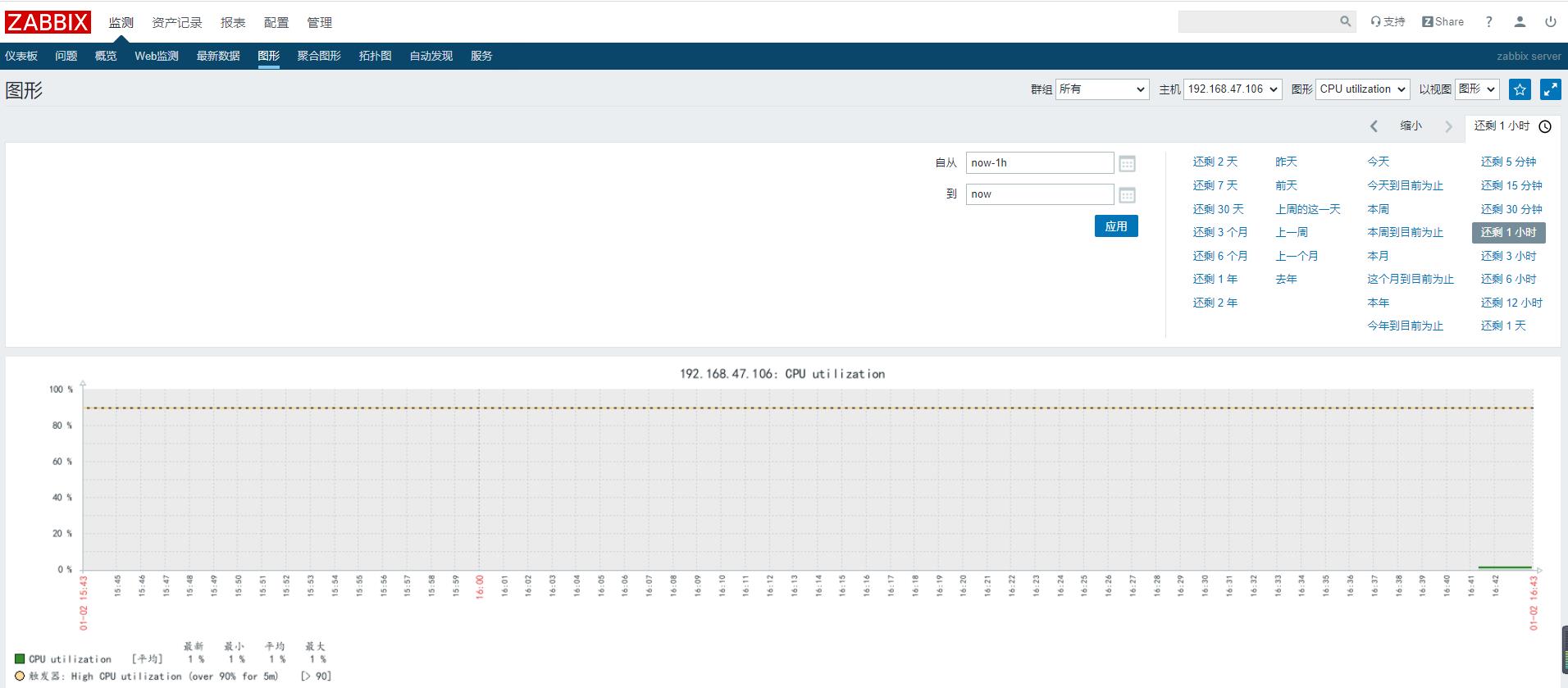Open the help question mark

(1488, 22)
